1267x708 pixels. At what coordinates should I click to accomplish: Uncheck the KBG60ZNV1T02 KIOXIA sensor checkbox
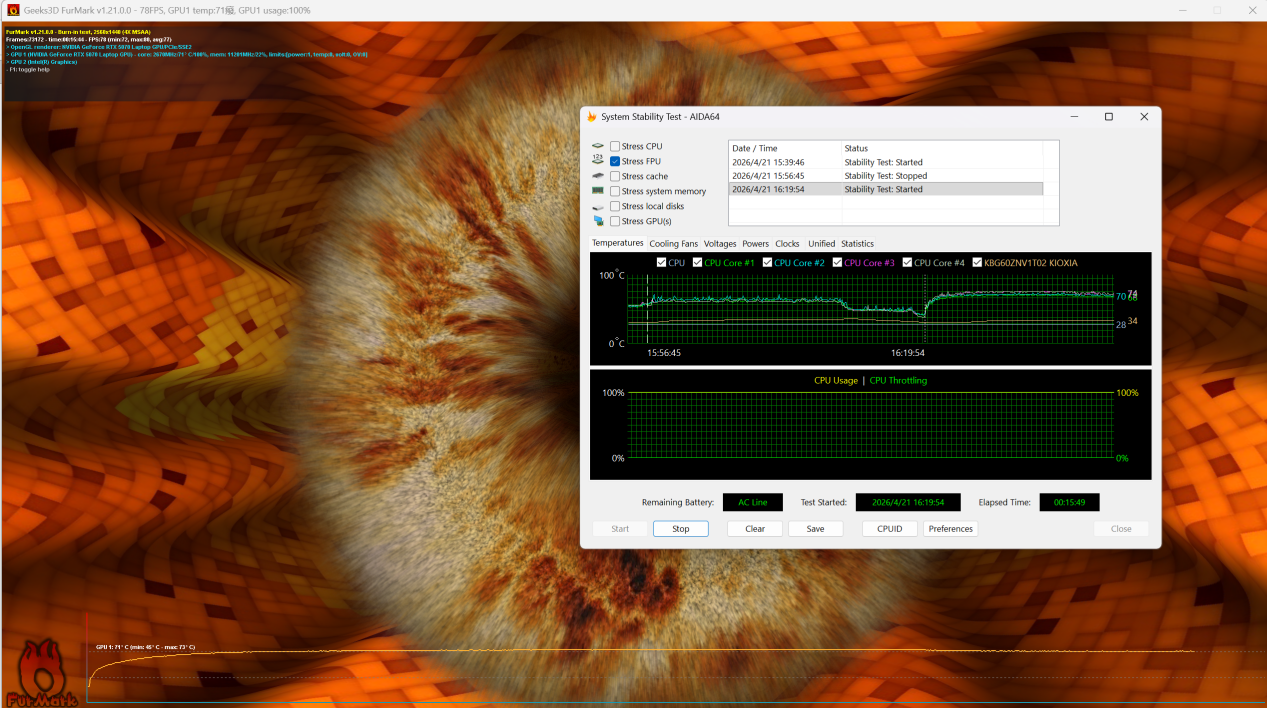point(976,263)
